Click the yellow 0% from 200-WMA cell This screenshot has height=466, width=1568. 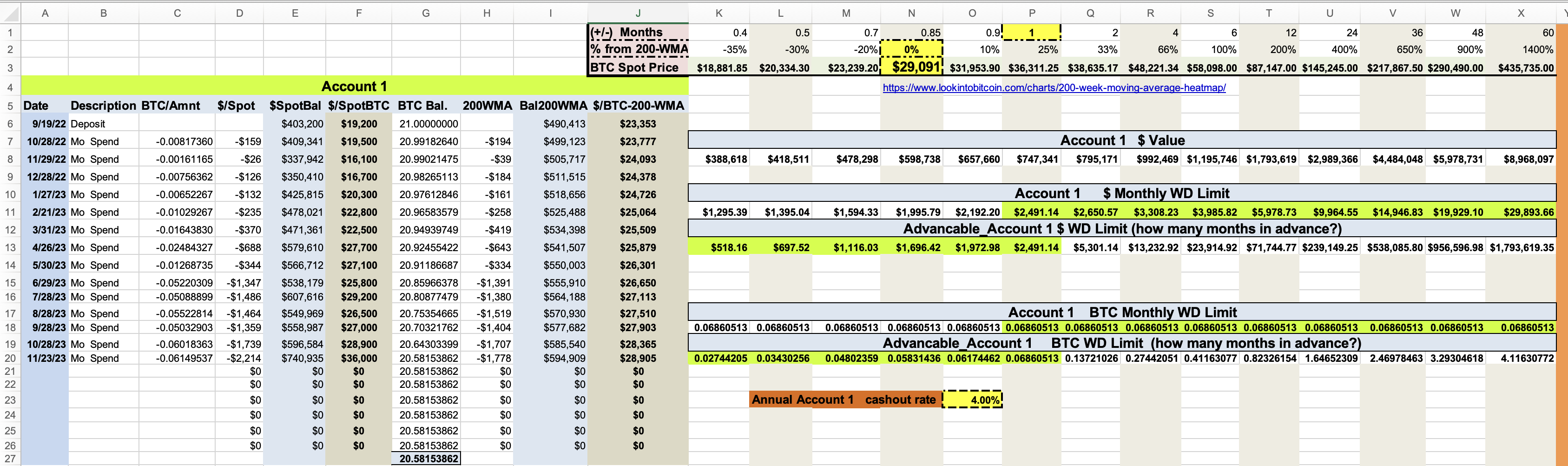click(x=911, y=49)
